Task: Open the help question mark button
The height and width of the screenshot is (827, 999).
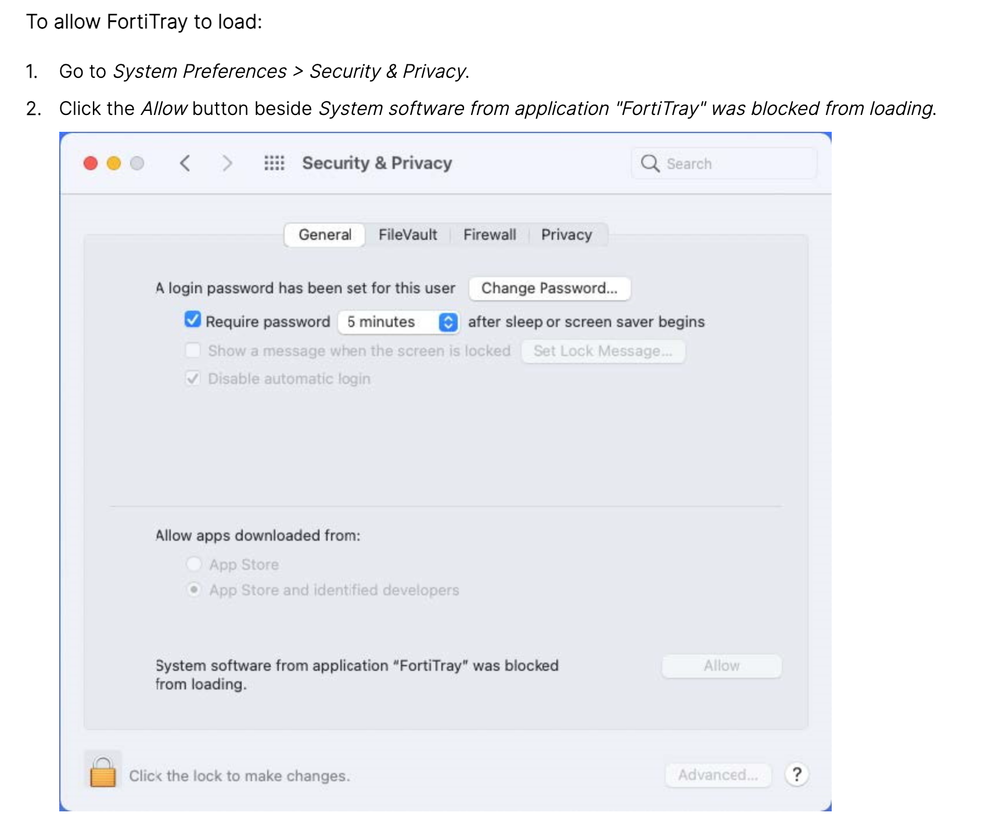Action: click(x=796, y=774)
